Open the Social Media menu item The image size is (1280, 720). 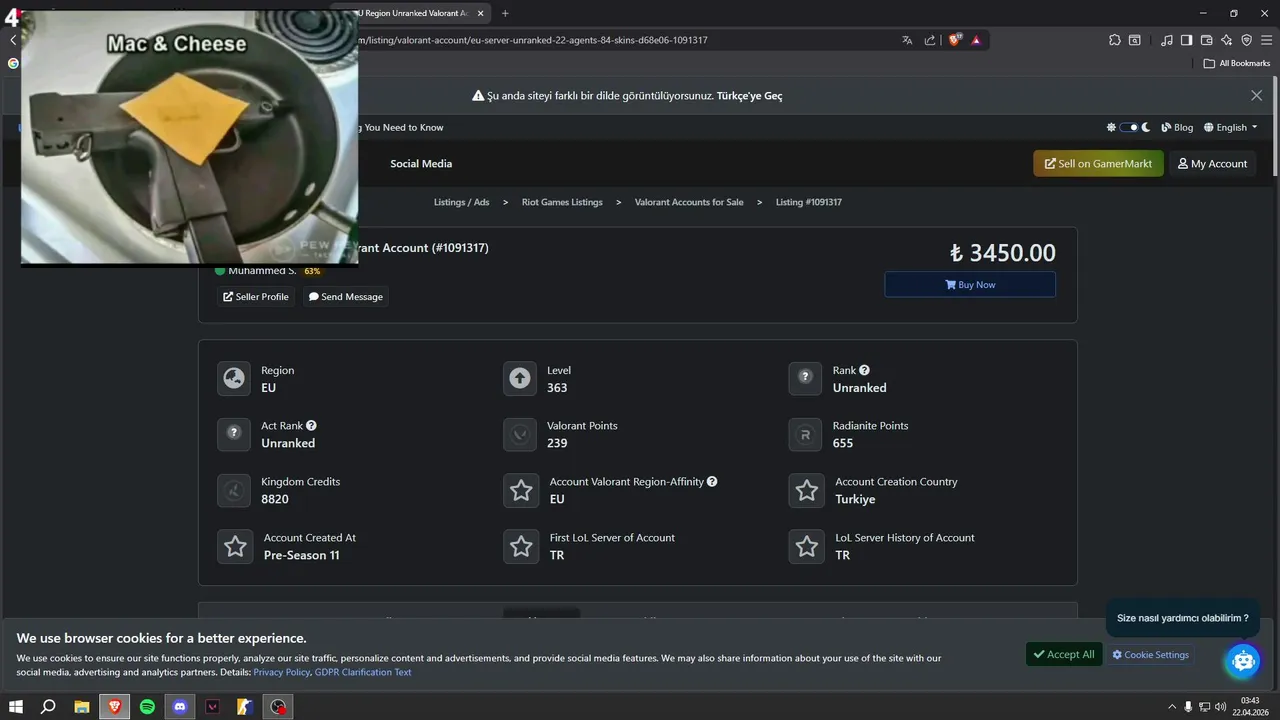point(421,163)
